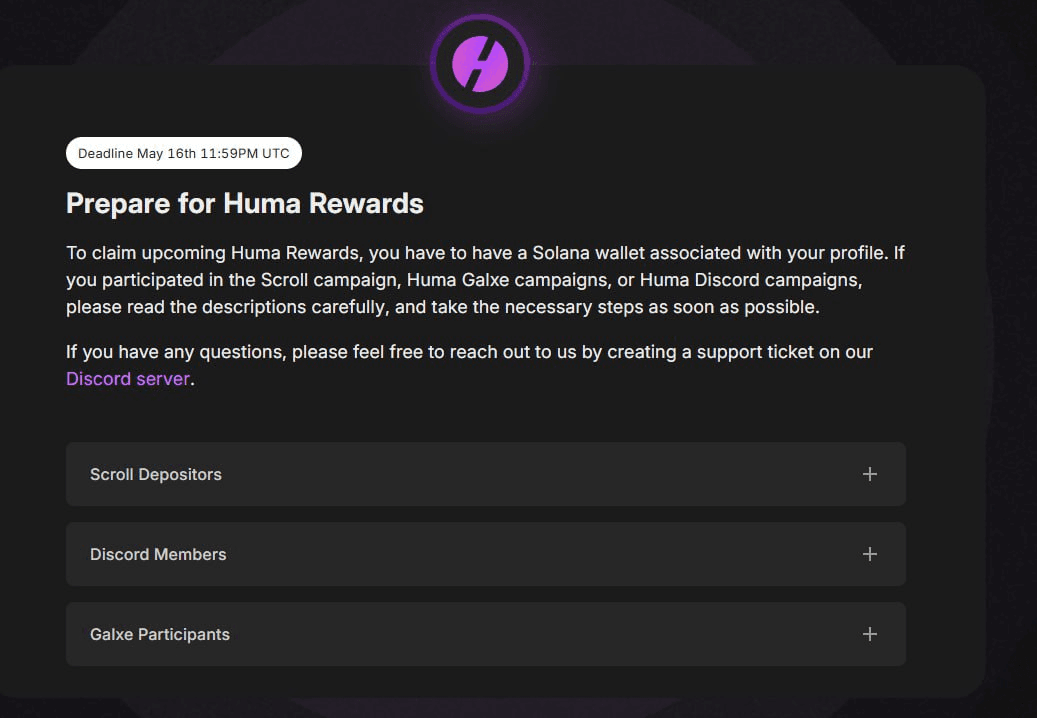Click the plus icon for Scroll Depositors

coord(869,474)
